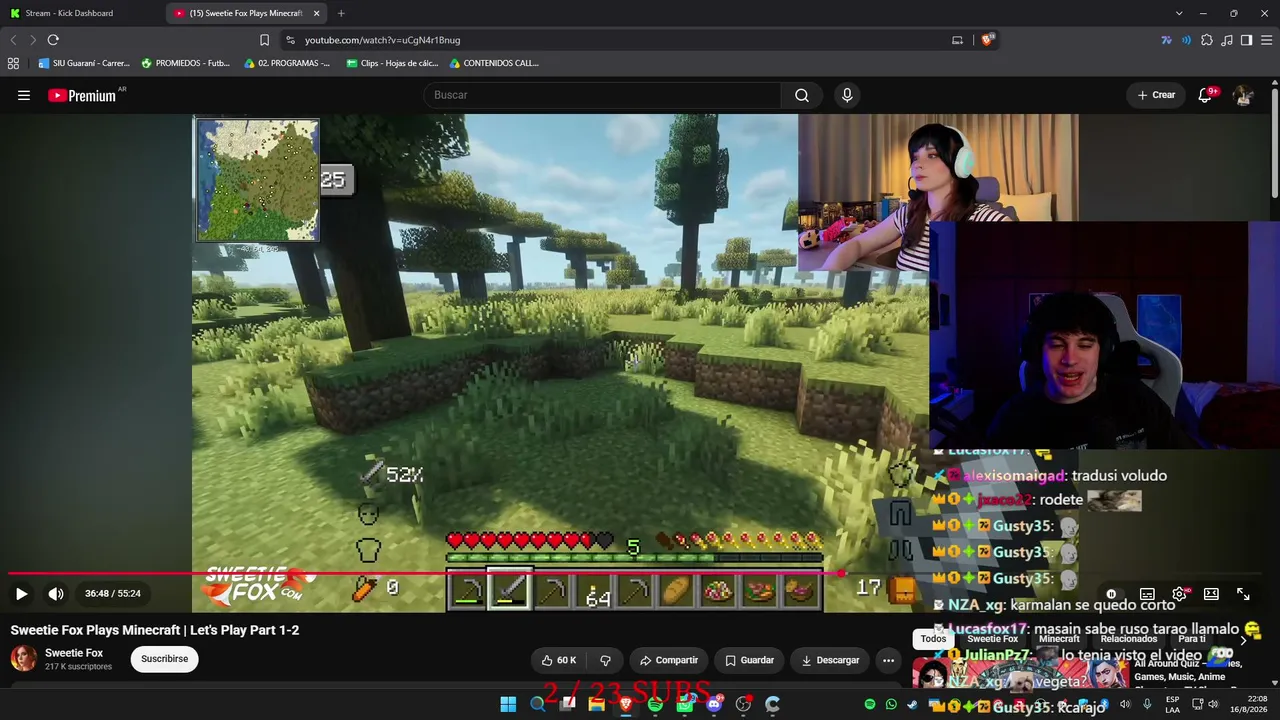Enter fullscreen video mode
Viewport: 1280px width, 720px height.
click(1243, 594)
